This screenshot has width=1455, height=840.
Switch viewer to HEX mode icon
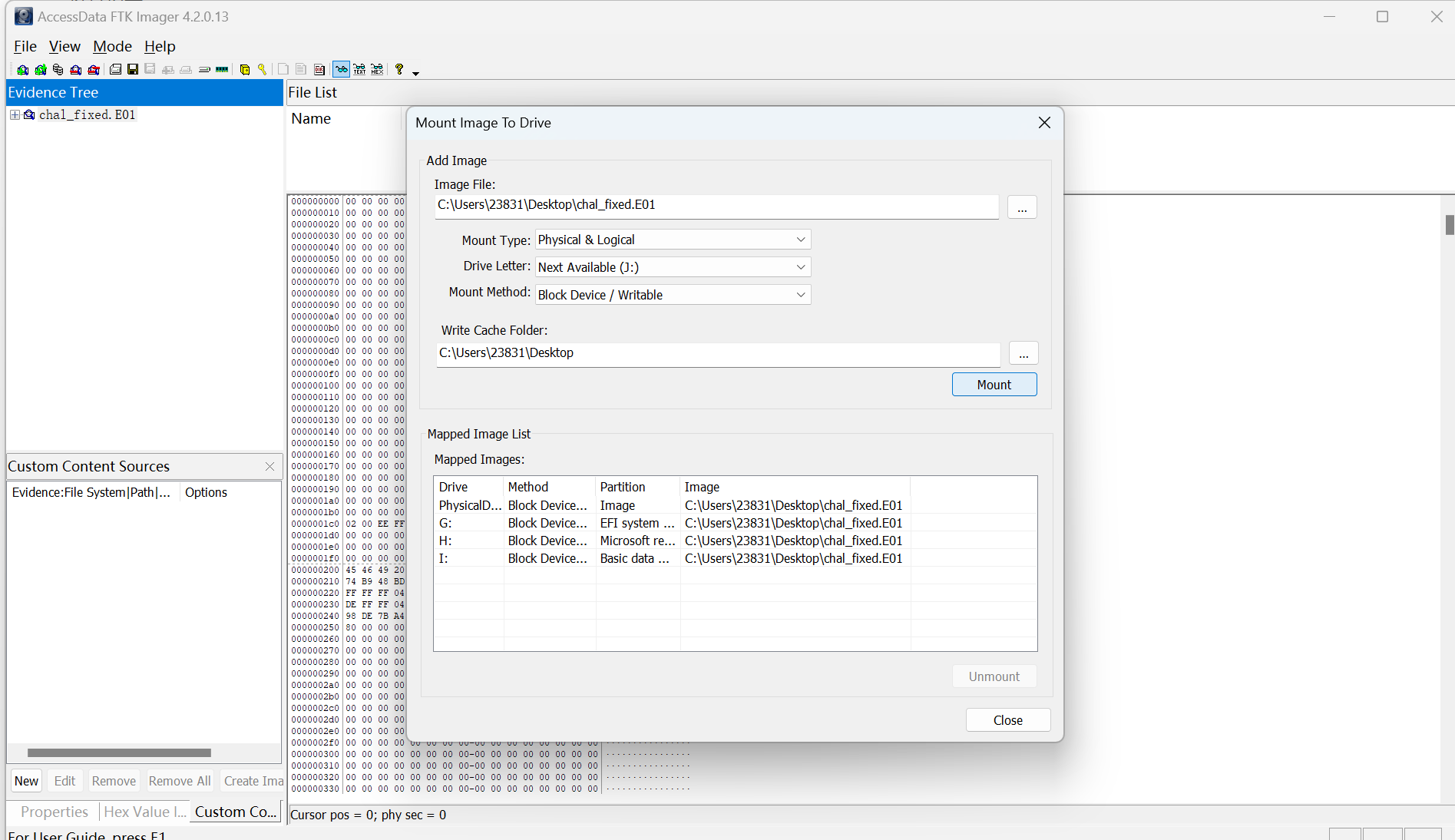pyautogui.click(x=377, y=70)
